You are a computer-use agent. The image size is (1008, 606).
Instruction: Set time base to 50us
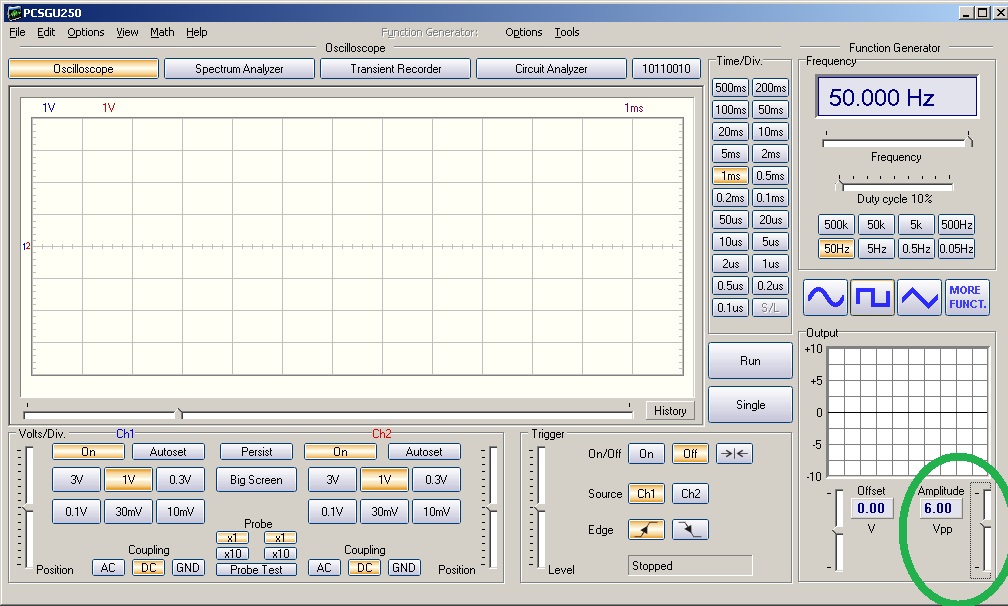pos(730,220)
